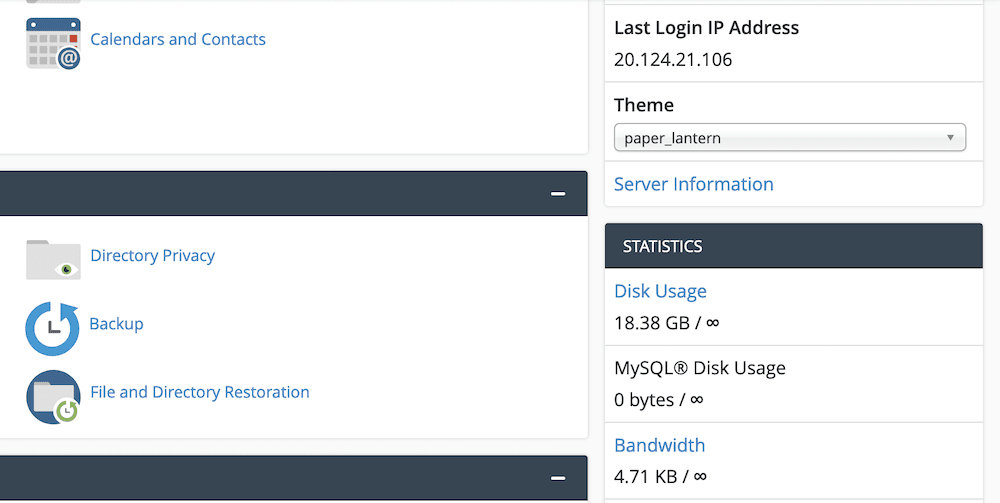The width and height of the screenshot is (1000, 503).
Task: Click the STATISTICS panel header
Action: point(793,245)
